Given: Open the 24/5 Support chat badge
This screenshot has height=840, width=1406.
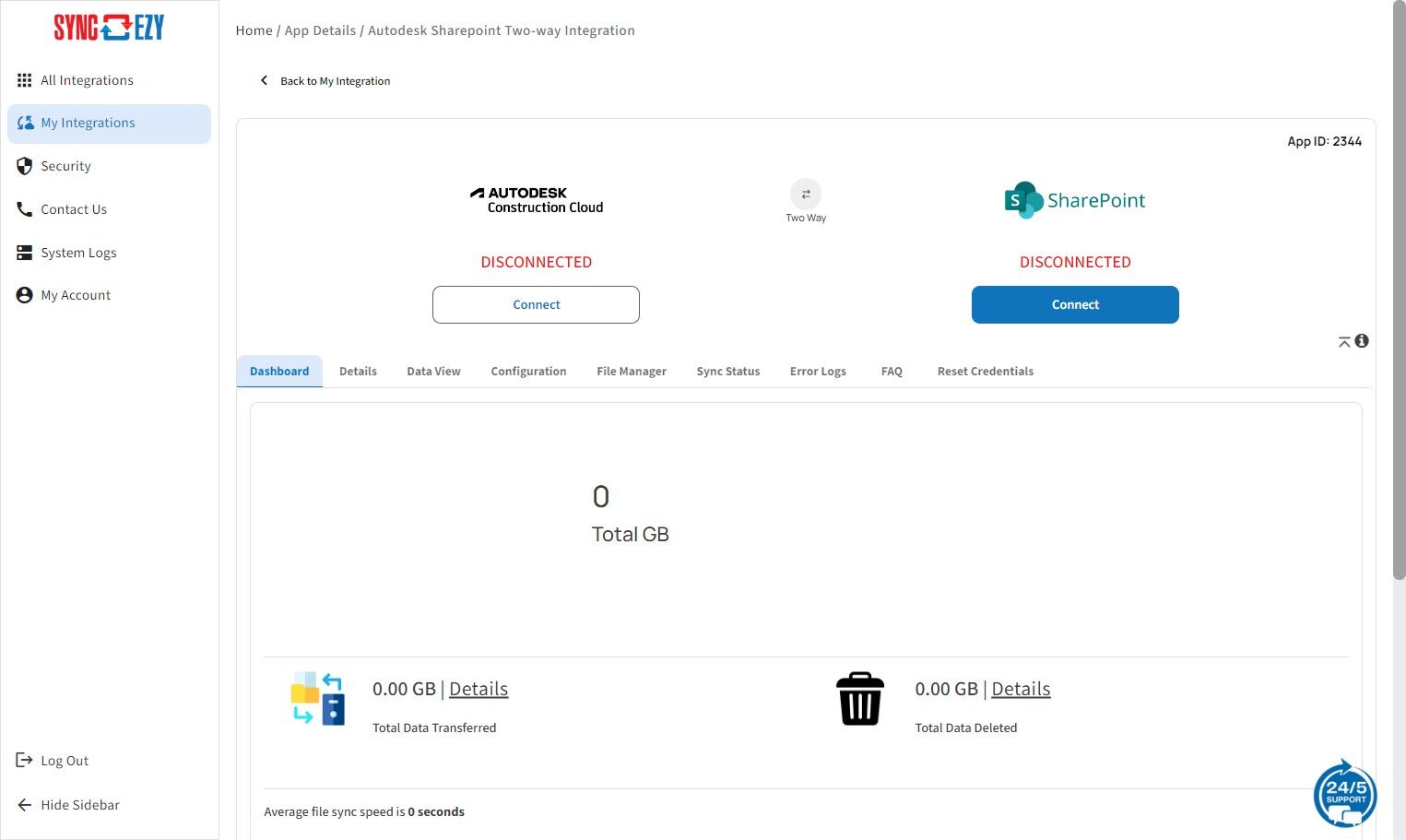Looking at the screenshot, I should pos(1345,793).
